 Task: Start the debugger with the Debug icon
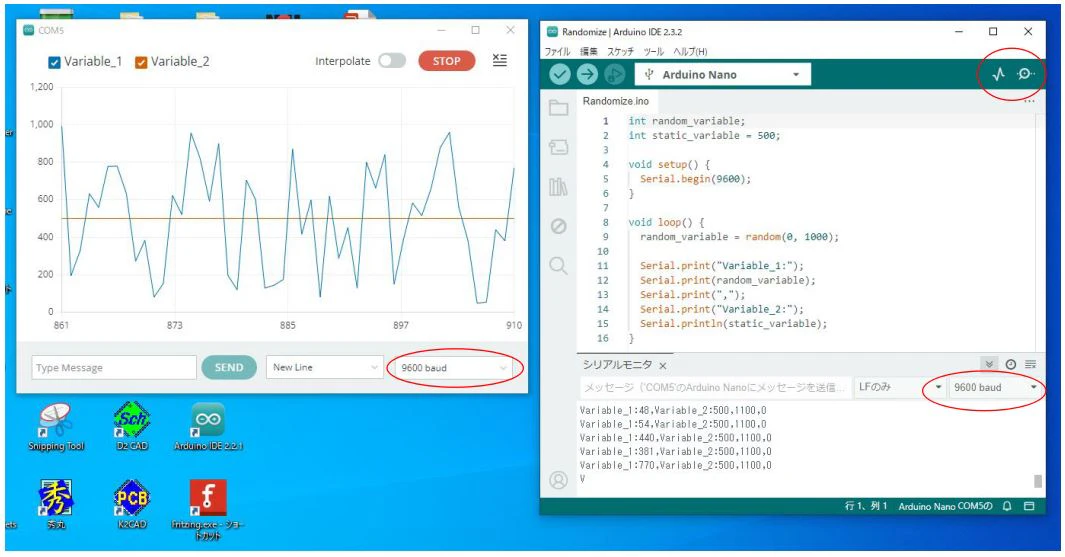614,74
